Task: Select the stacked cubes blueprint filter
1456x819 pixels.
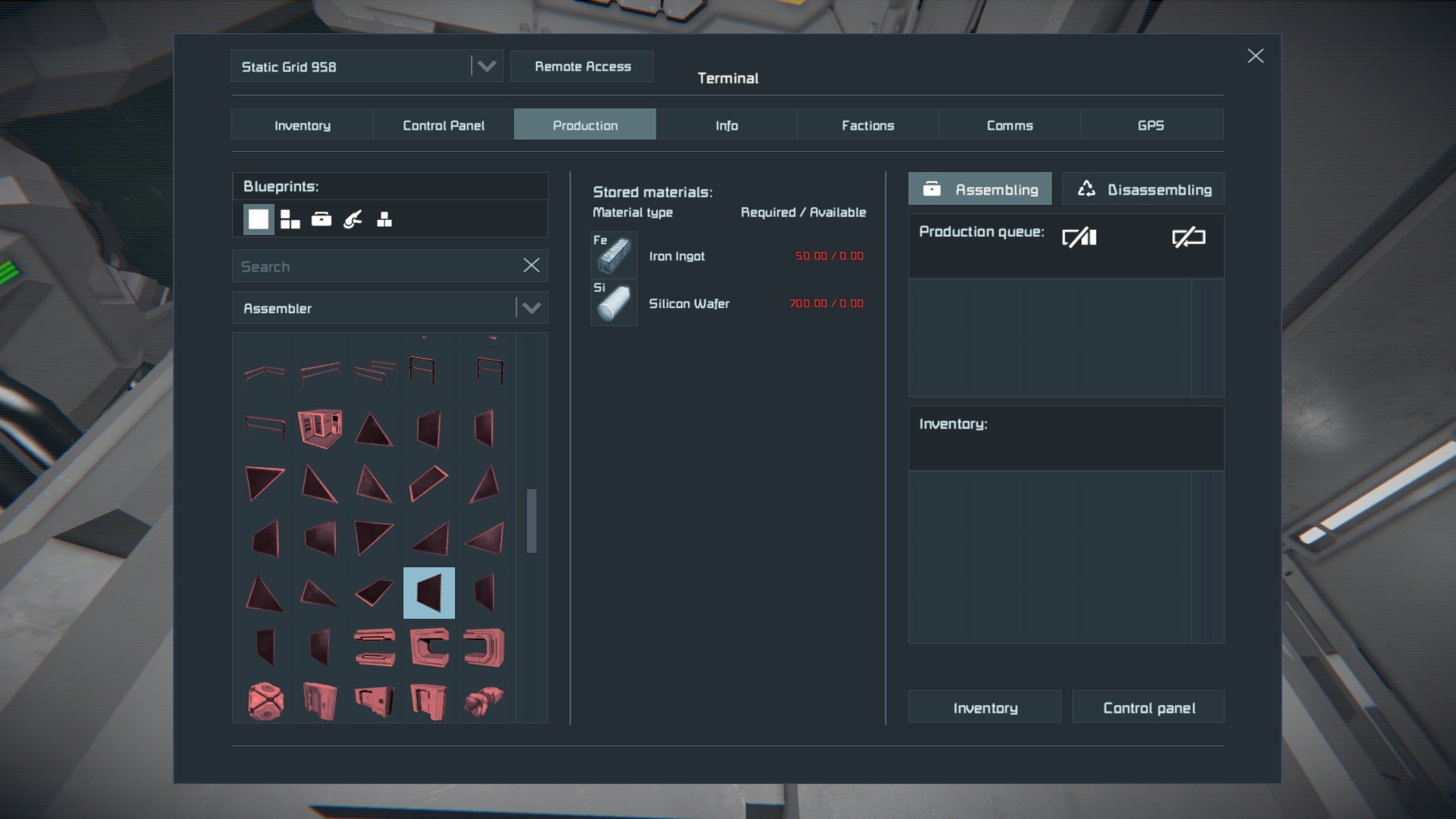Action: (x=384, y=219)
